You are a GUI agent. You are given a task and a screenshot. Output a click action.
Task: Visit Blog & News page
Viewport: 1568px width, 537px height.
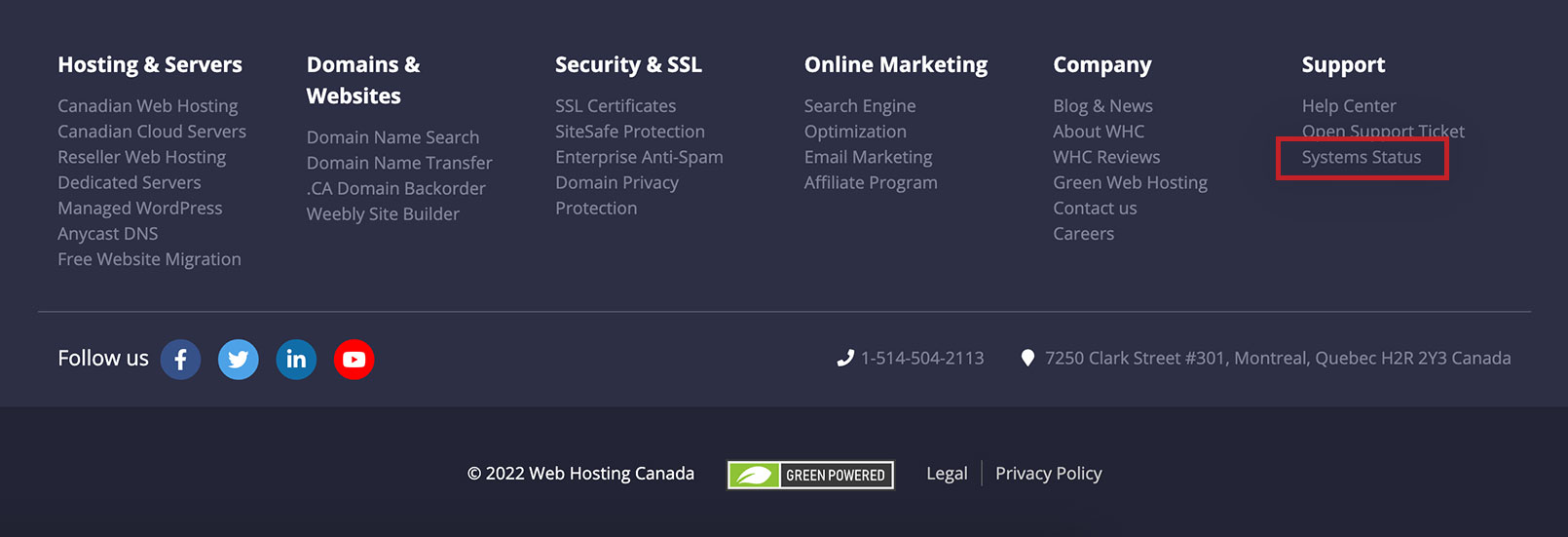[x=1102, y=106]
